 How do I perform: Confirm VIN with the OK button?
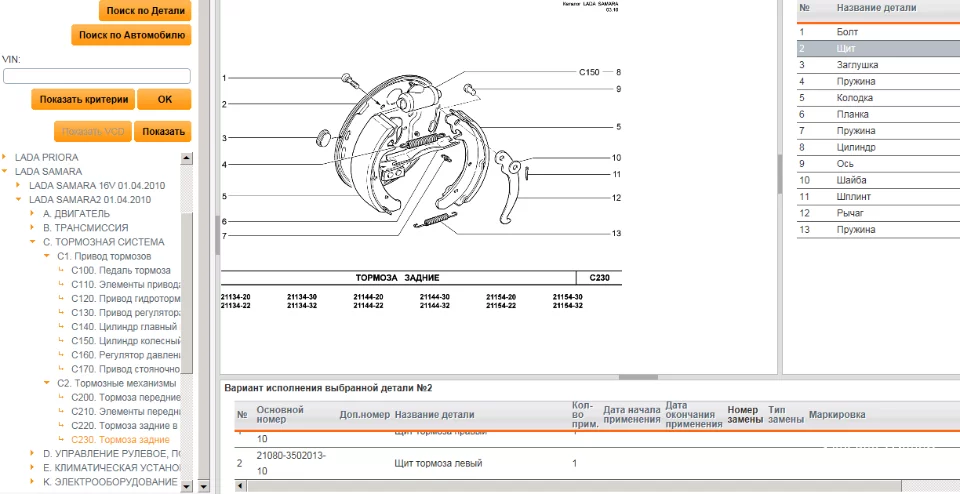[165, 99]
